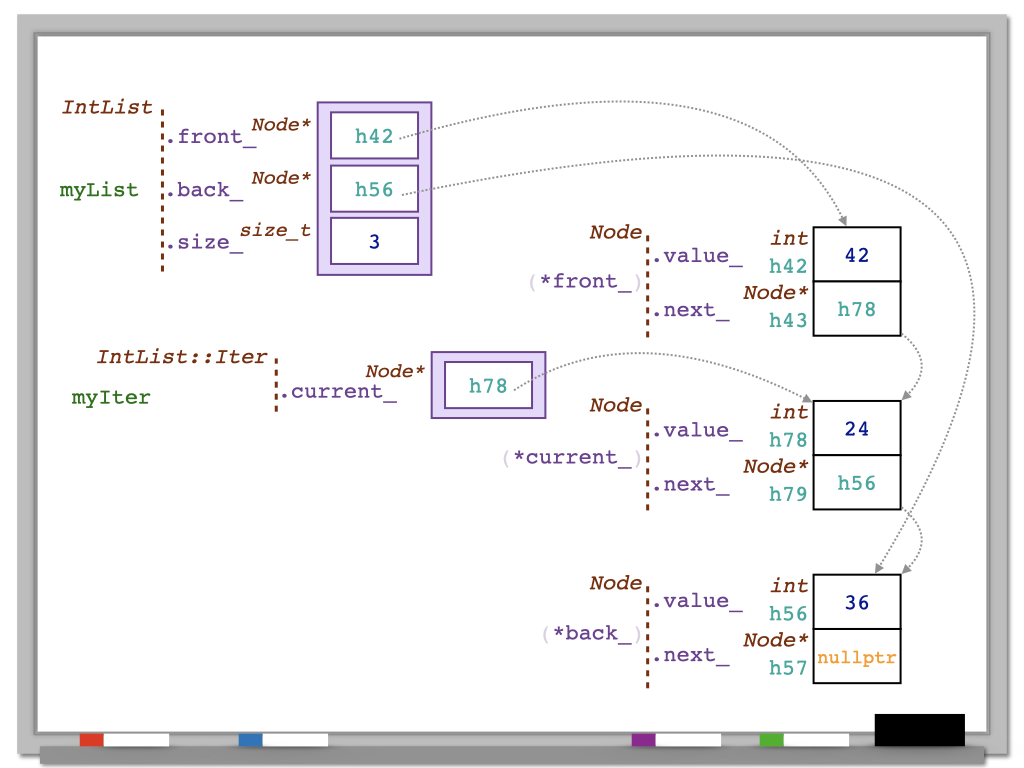1024x768 pixels.
Task: Click the myList variable label
Action: tap(99, 190)
